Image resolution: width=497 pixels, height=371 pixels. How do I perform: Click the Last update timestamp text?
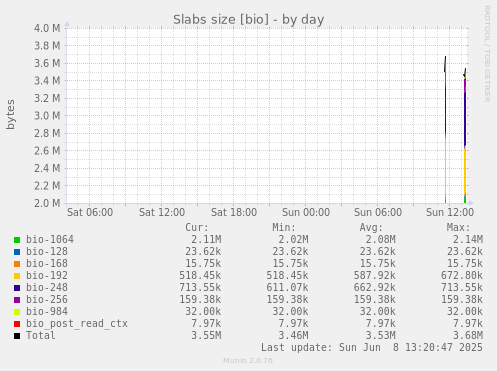pyautogui.click(x=372, y=348)
